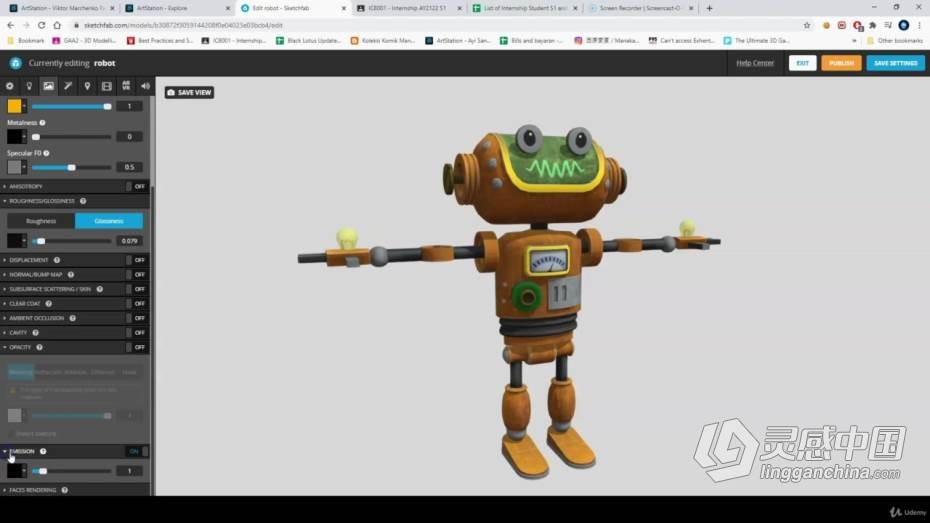Open the Metalness texture dropdown arrow
Screen dimensions: 930x523
[x=24, y=136]
